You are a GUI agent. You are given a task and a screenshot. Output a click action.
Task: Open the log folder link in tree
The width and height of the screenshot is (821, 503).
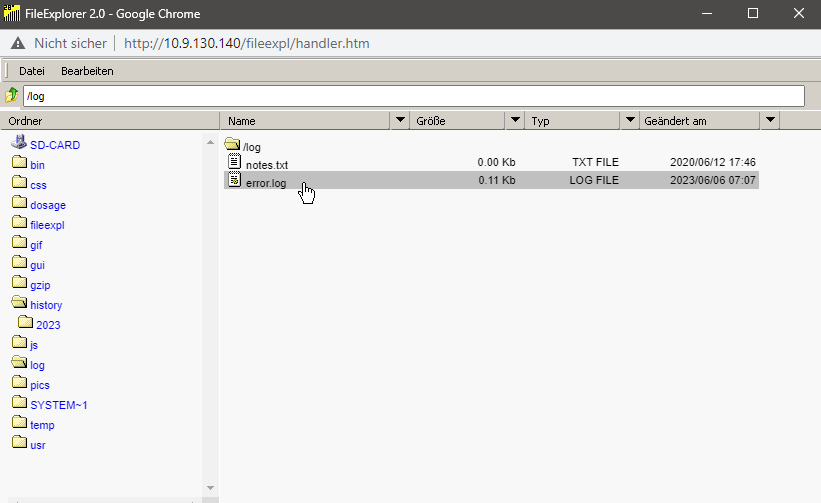tap(37, 365)
